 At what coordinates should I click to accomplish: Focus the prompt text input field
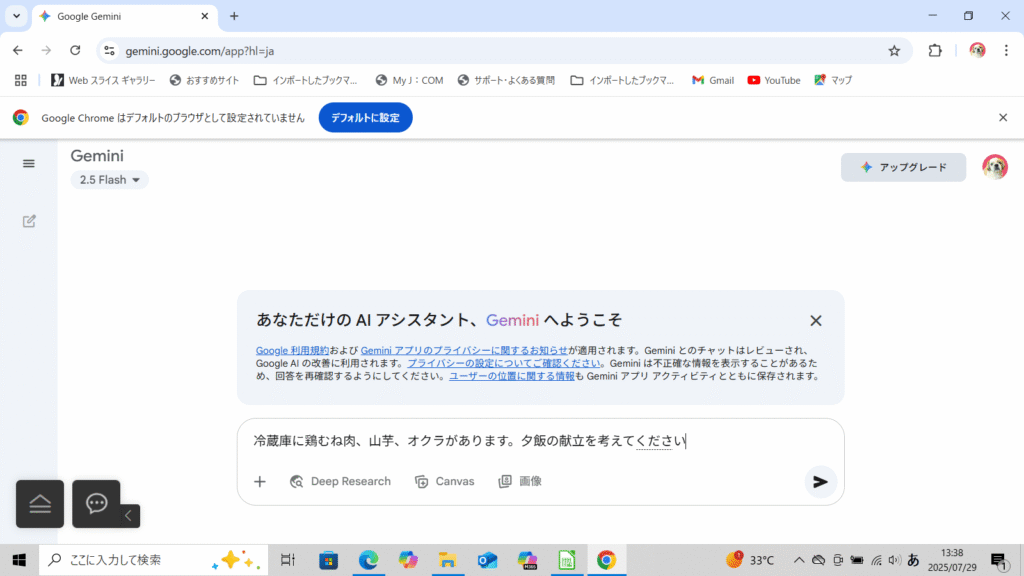(x=540, y=441)
